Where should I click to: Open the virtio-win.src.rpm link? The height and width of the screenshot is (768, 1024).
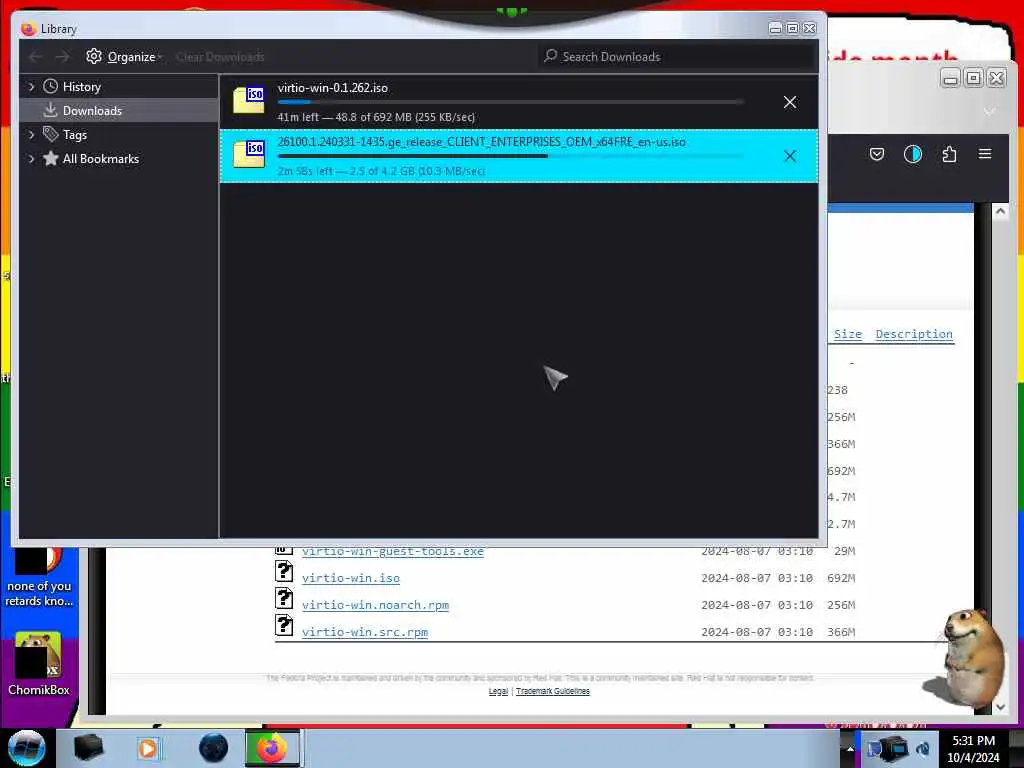(364, 632)
